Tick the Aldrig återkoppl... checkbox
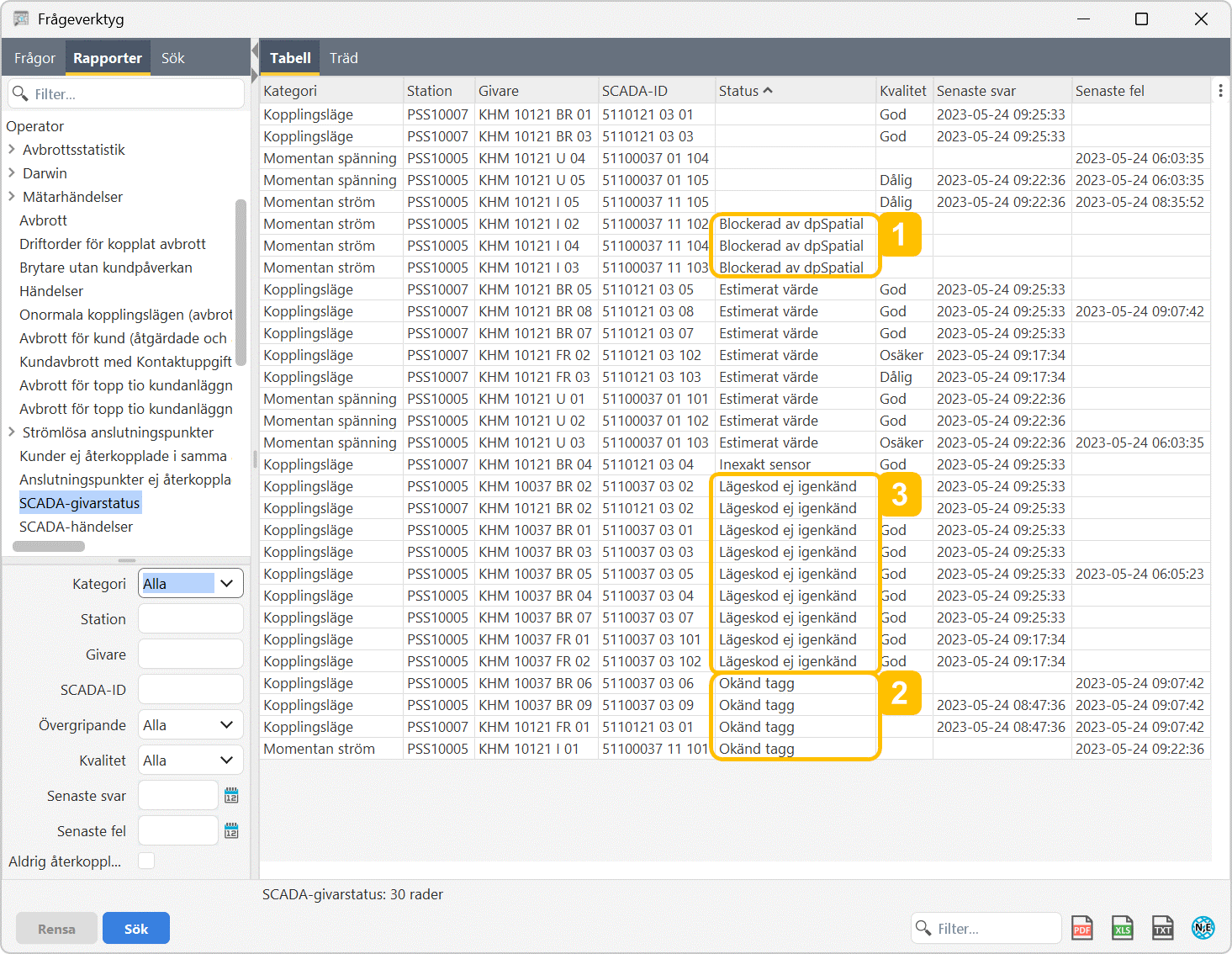 pos(146,861)
